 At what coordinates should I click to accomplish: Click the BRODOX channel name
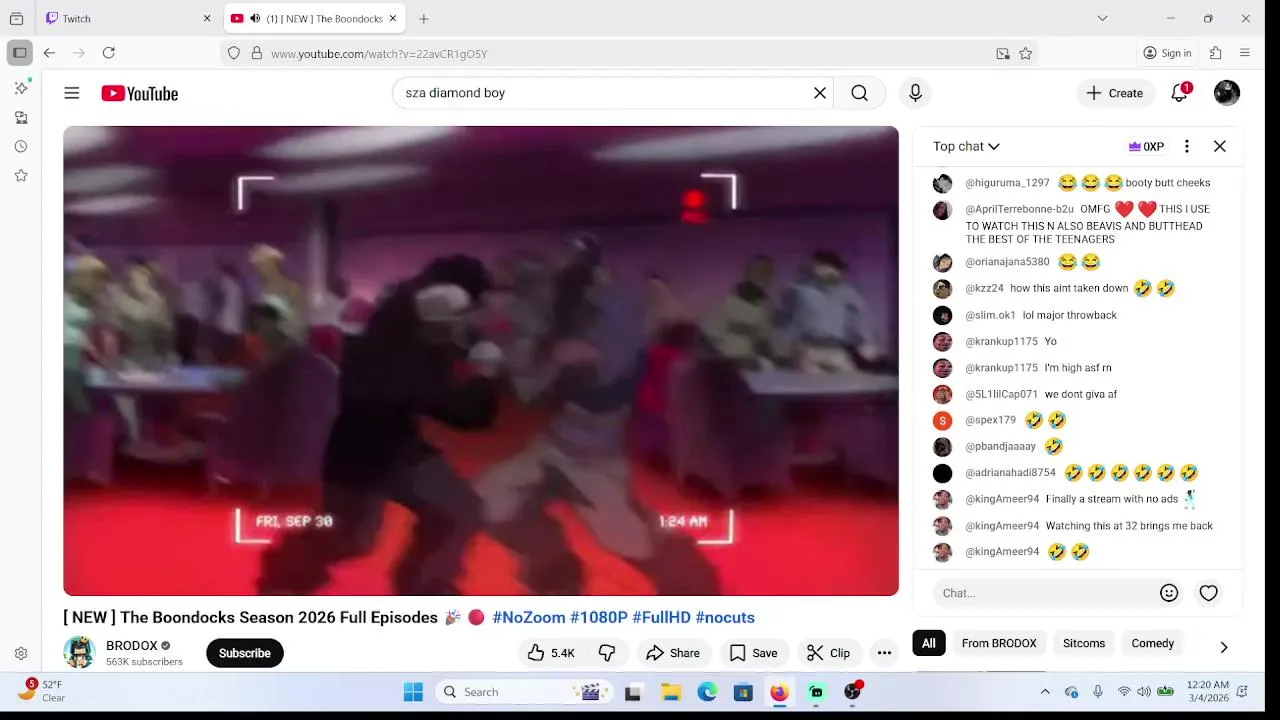click(132, 646)
